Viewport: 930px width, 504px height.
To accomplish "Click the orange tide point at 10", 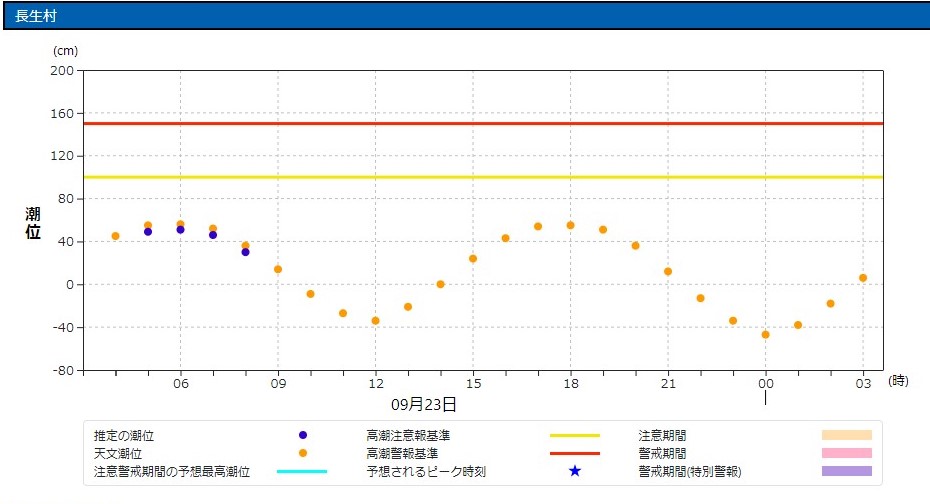I will tap(310, 294).
